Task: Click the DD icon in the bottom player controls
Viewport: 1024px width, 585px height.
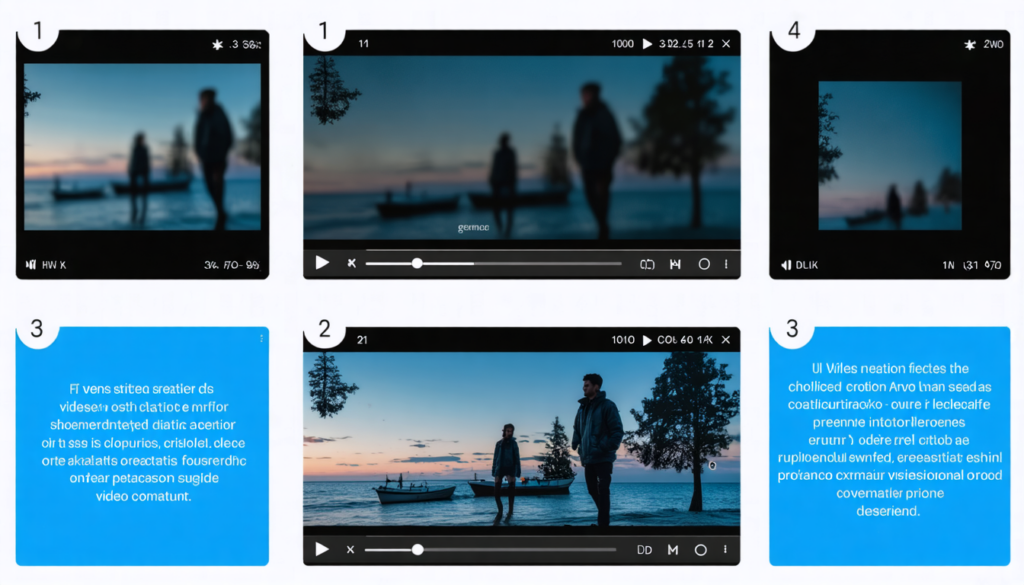Action: pyautogui.click(x=644, y=550)
